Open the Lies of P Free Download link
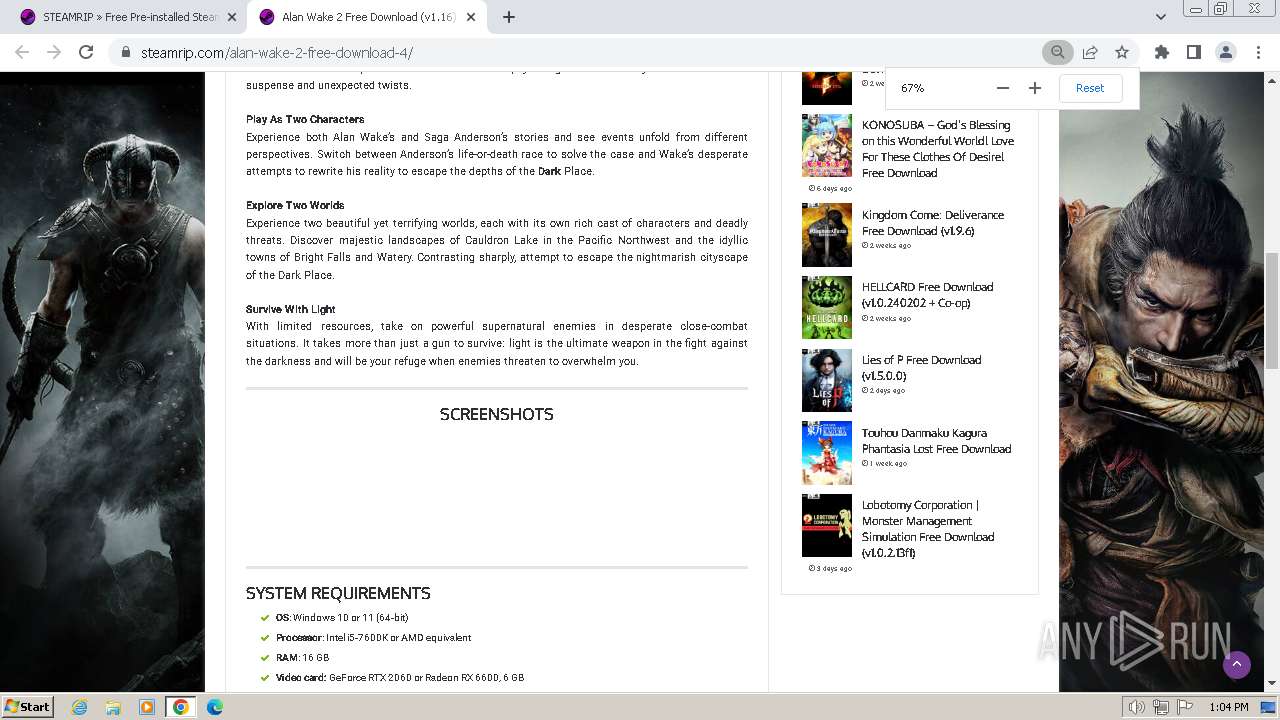This screenshot has height=720, width=1280. coord(921,368)
